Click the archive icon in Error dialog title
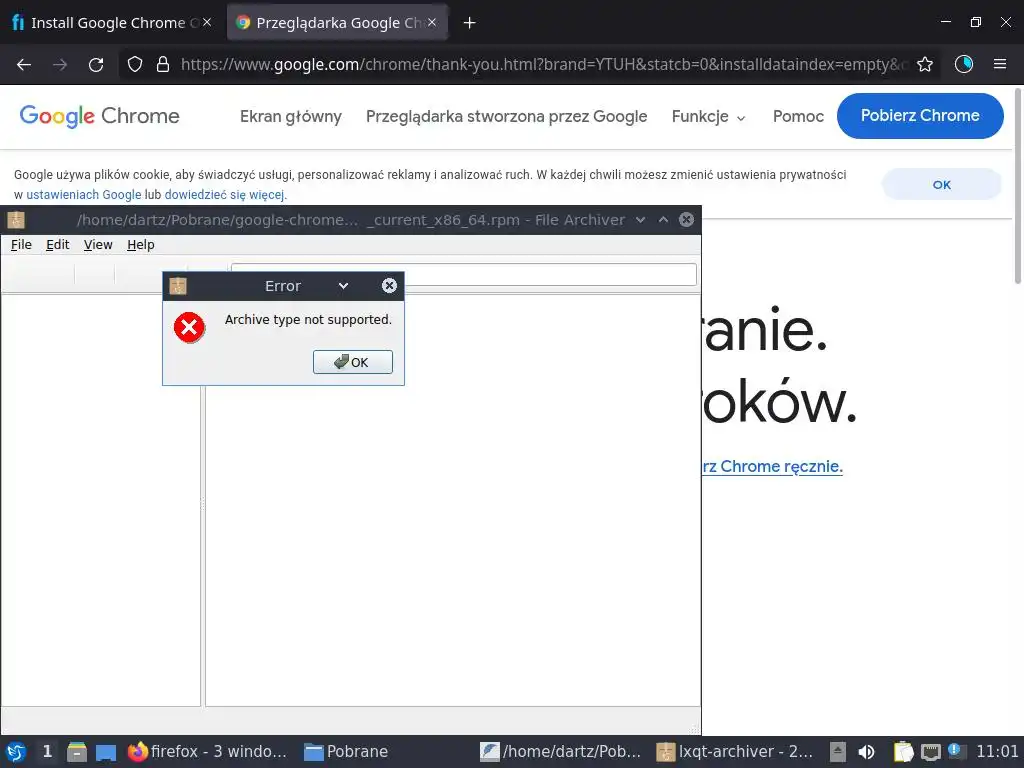The image size is (1024, 768). (x=178, y=285)
